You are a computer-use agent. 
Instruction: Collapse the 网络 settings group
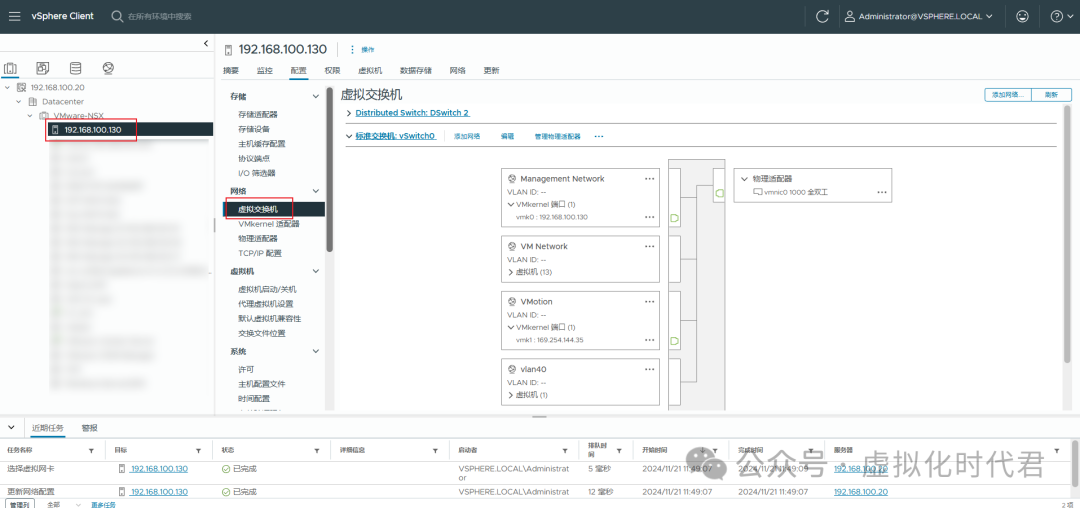click(x=316, y=191)
